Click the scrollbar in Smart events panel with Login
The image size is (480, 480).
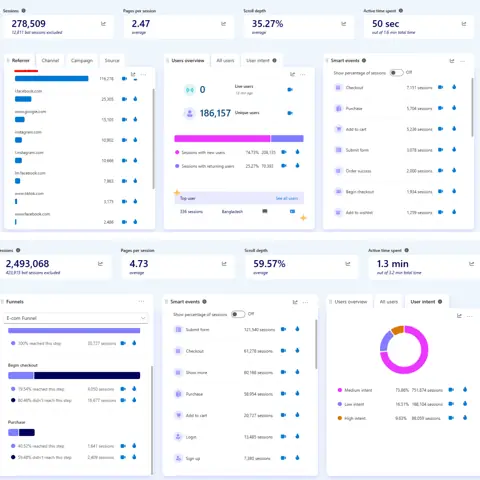pyautogui.click(x=316, y=344)
